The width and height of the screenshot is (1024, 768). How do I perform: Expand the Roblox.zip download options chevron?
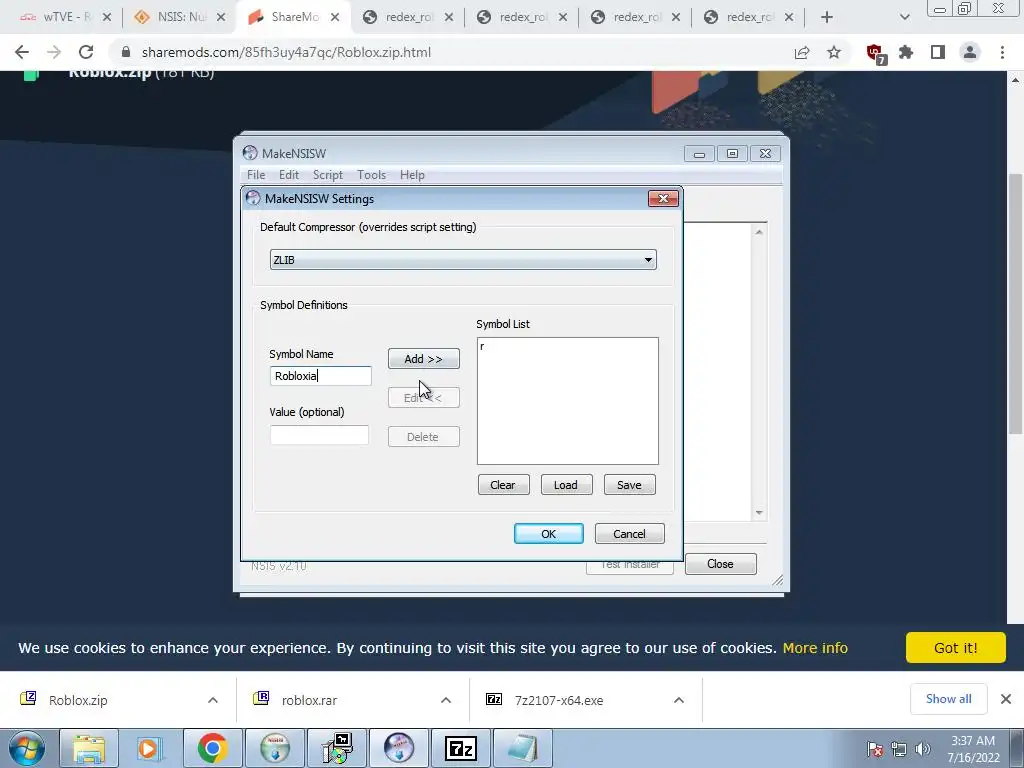[x=213, y=700]
